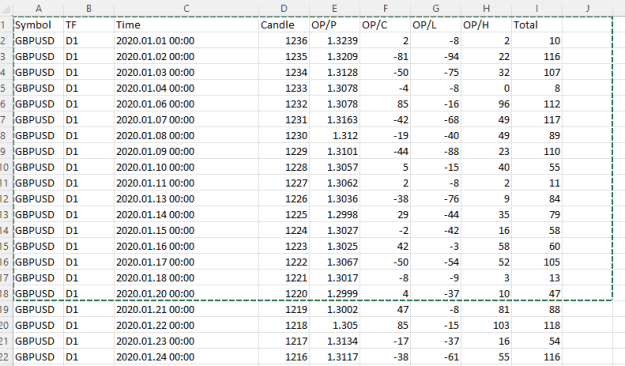Select row 5 header
This screenshot has height=366, width=625.
click(x=5, y=88)
